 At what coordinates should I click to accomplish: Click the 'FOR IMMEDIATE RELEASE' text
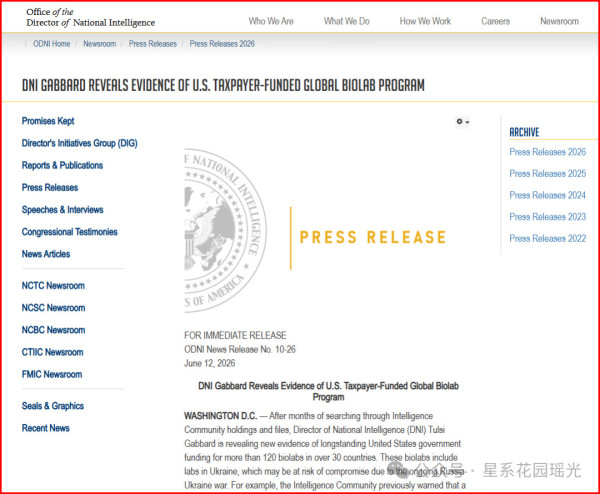pyautogui.click(x=235, y=336)
